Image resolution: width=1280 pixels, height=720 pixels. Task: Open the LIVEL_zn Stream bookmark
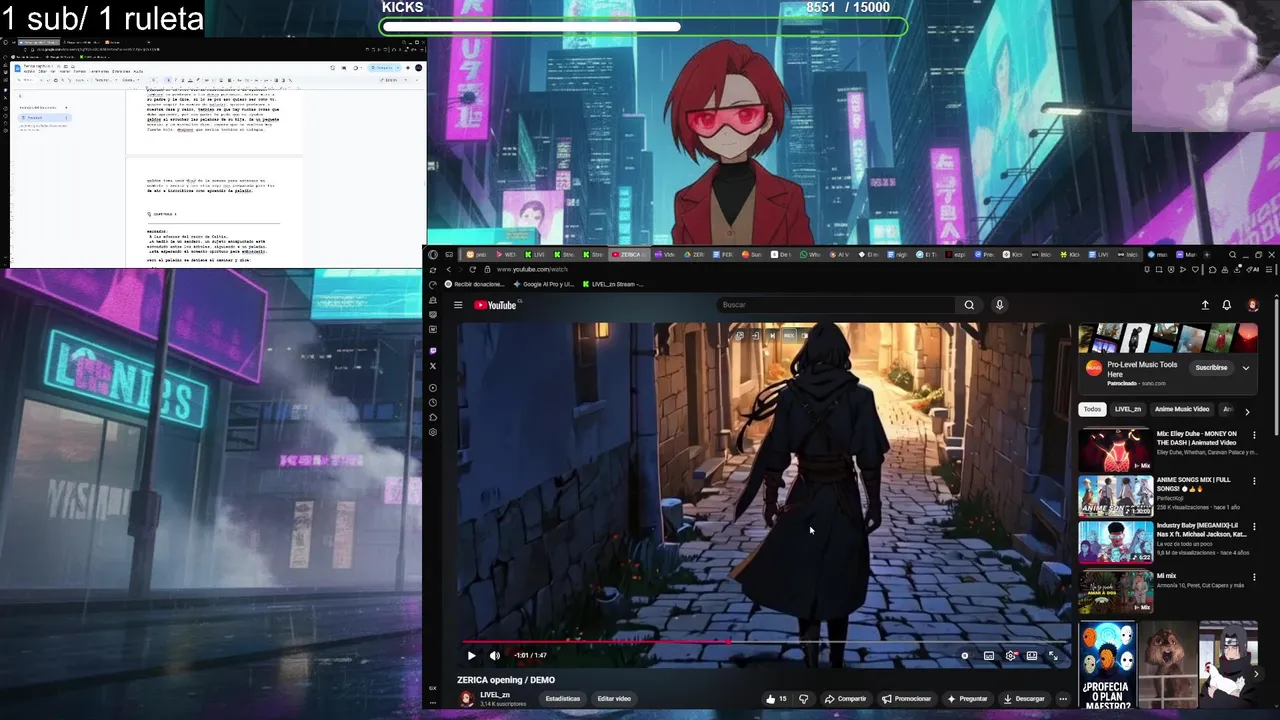tap(612, 284)
